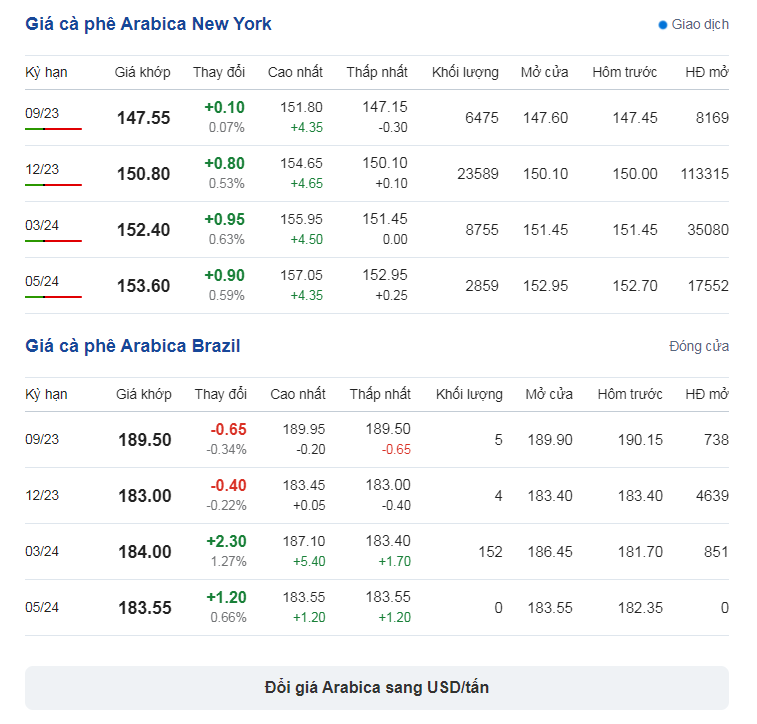Click the price range bar under New York 09/23
This screenshot has height=724, width=757.
[x=54, y=129]
